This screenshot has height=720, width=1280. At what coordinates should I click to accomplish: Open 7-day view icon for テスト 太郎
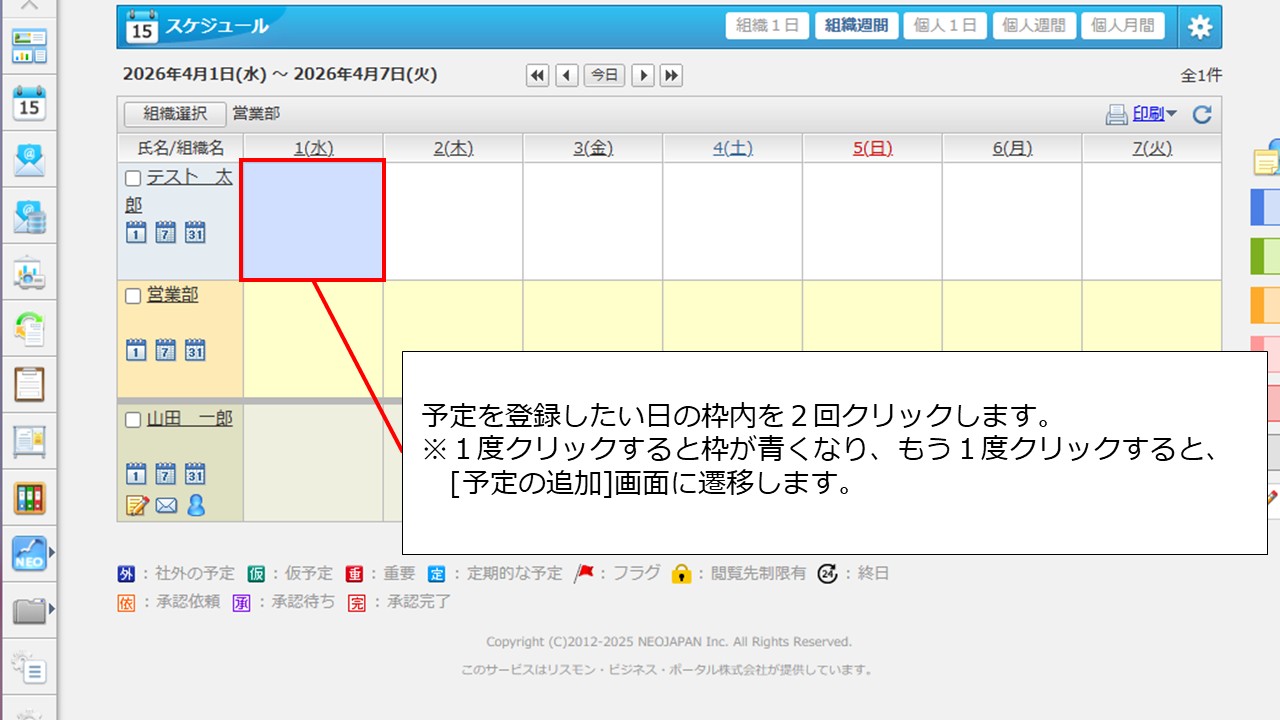pyautogui.click(x=166, y=232)
